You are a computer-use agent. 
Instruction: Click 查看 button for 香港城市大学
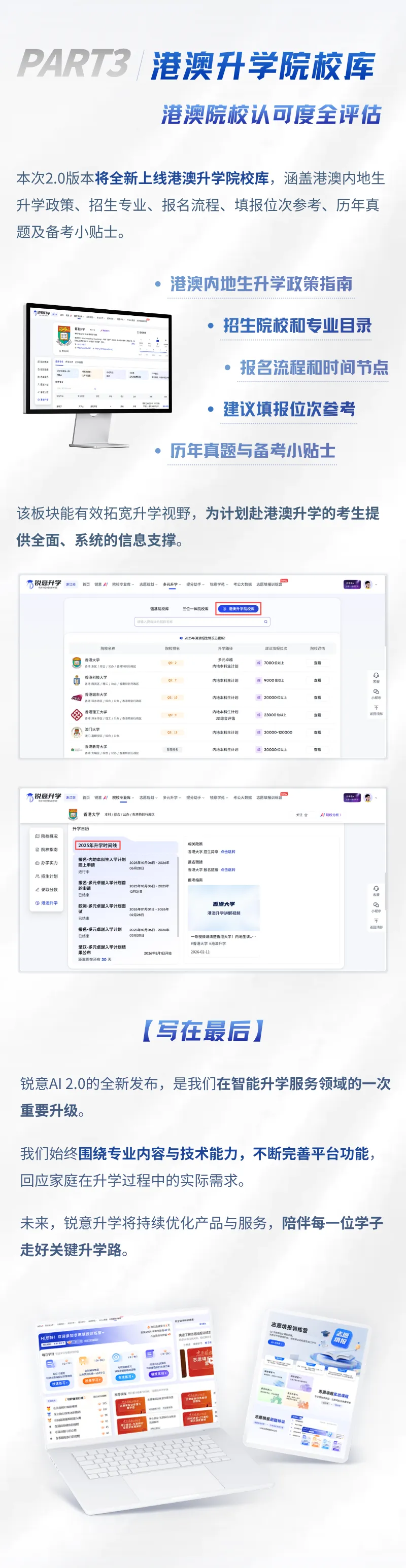point(318,698)
